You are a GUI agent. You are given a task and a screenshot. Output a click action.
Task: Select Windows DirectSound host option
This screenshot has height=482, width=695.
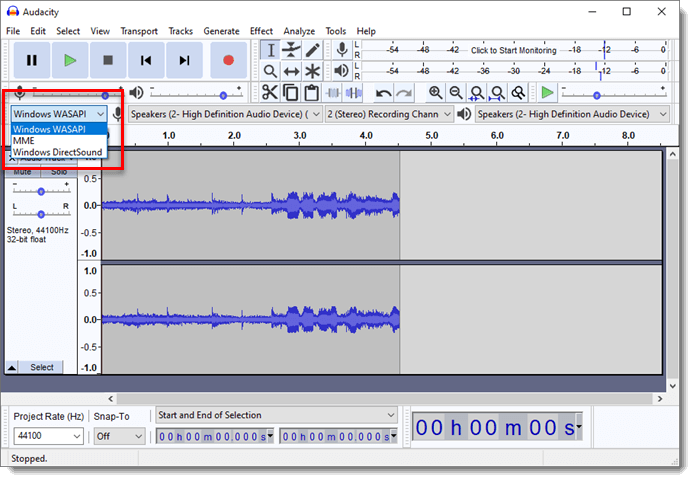point(57,152)
